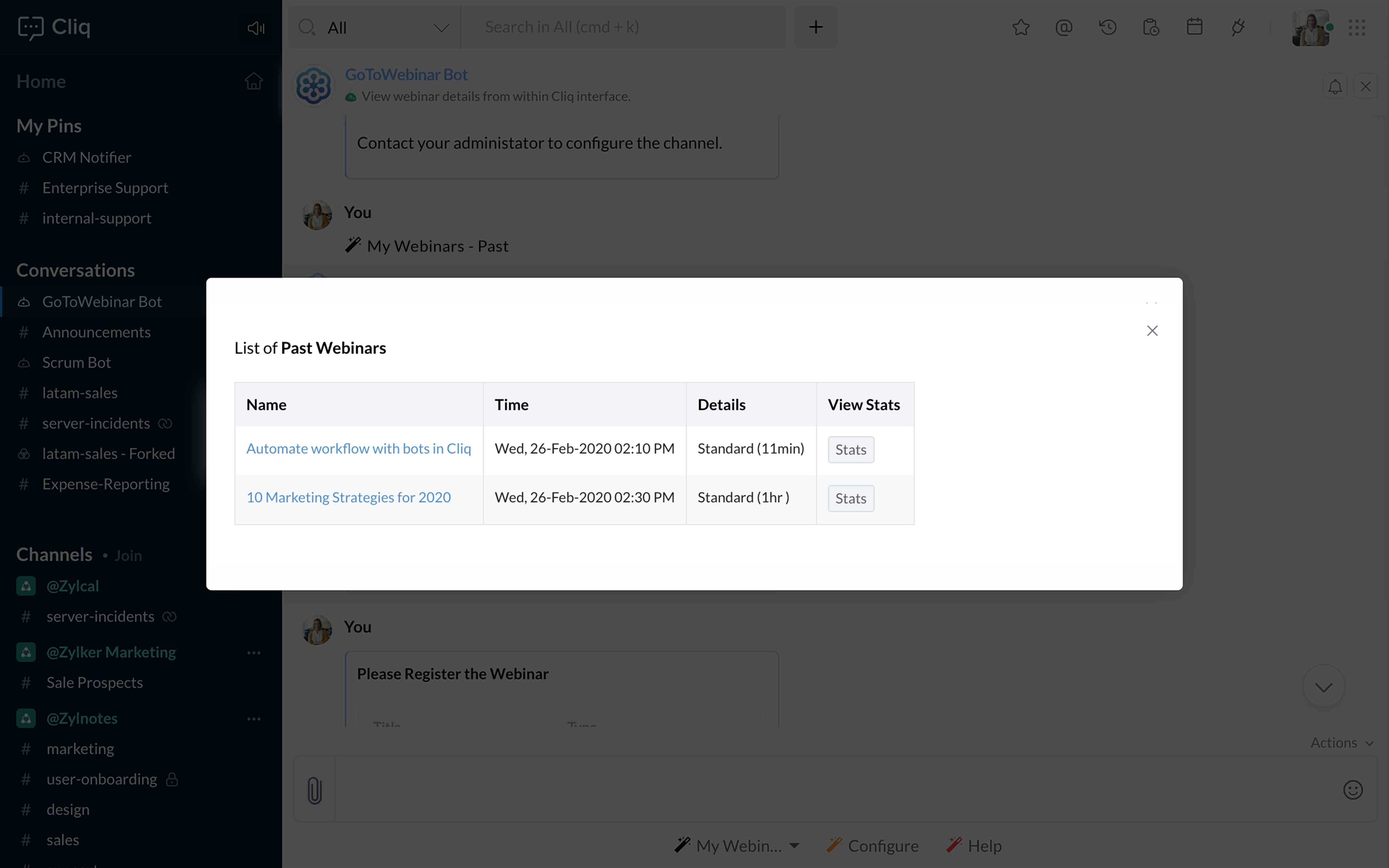Screen dimensions: 1389x868
Task: Open the emoji smiley picker
Action: coord(1353,790)
